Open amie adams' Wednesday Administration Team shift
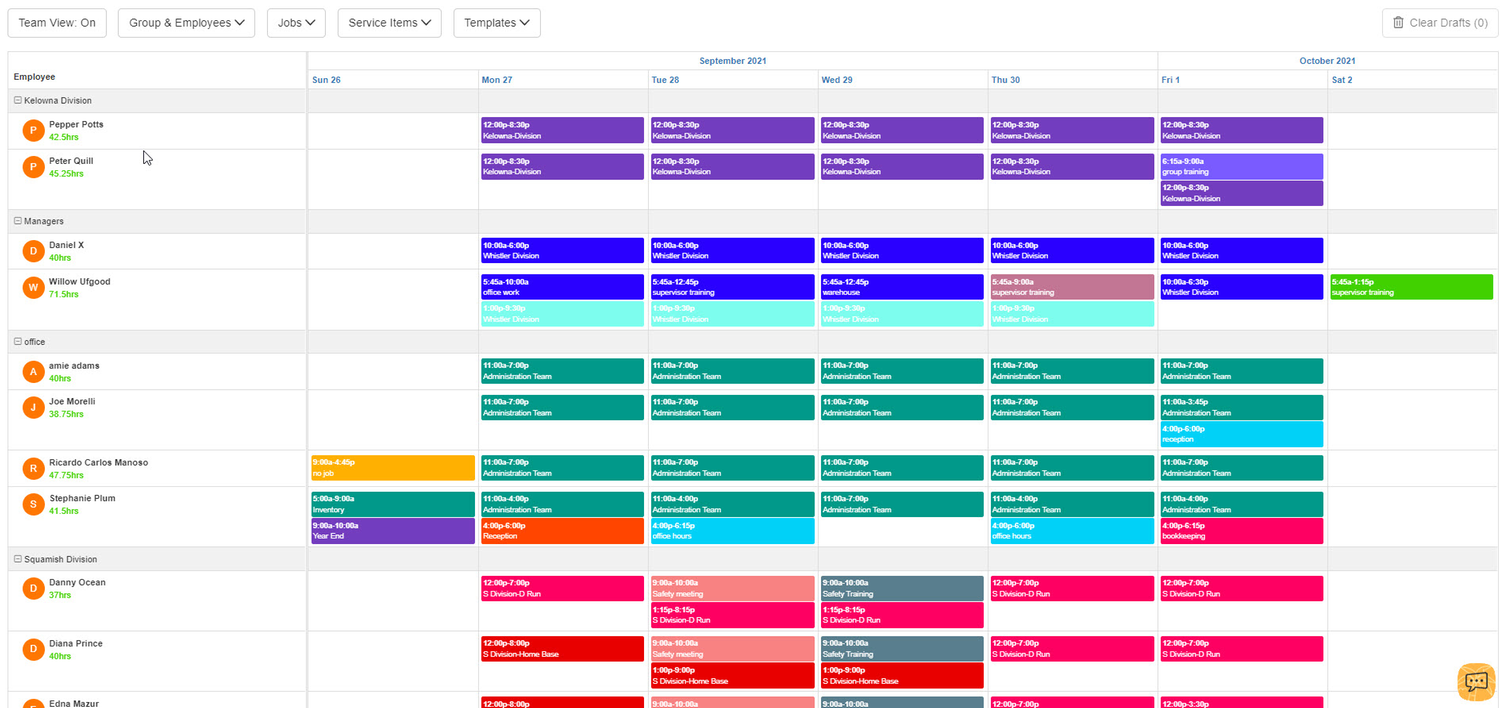The height and width of the screenshot is (708, 1500). click(x=902, y=371)
